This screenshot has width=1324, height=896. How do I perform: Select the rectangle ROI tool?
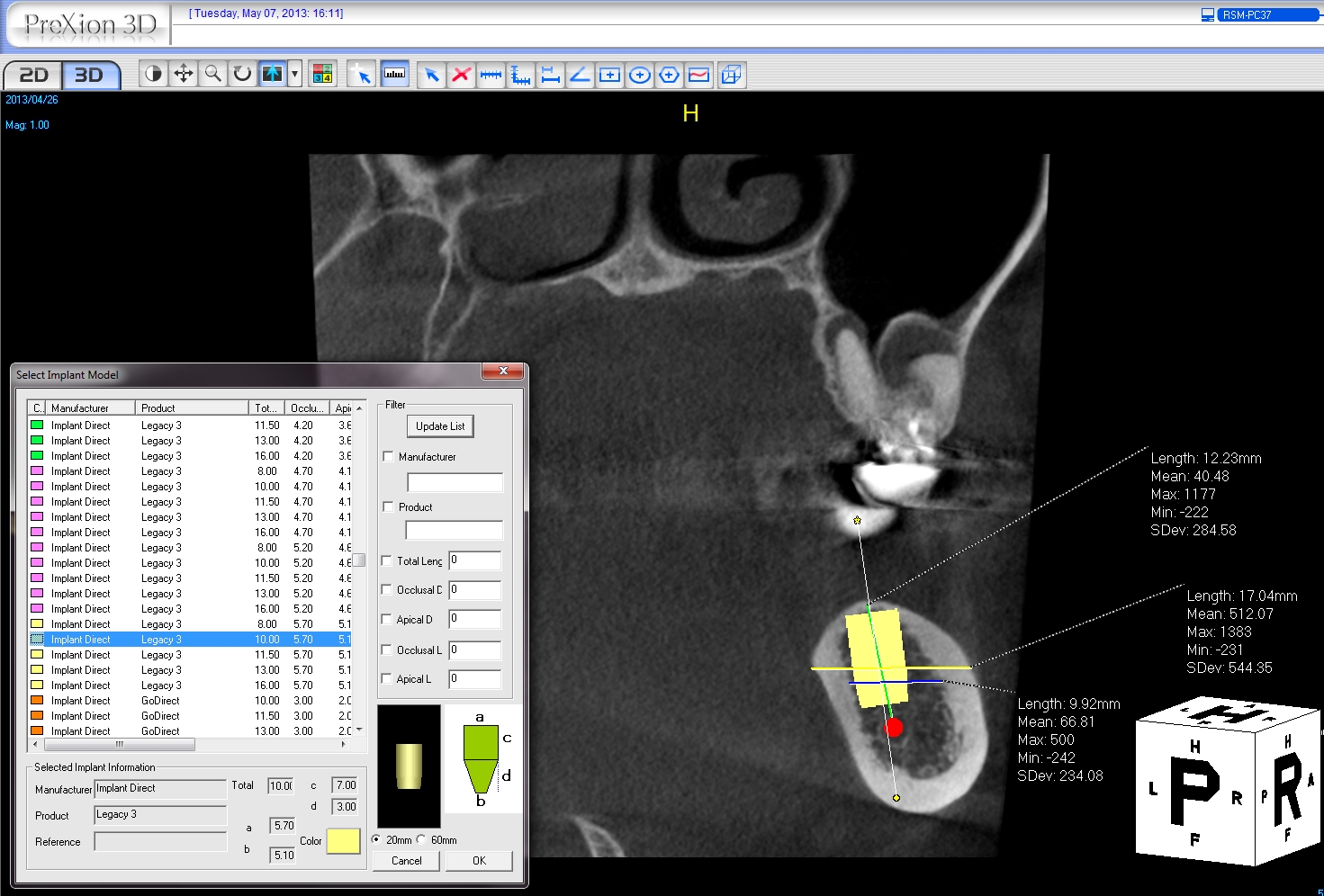pyautogui.click(x=609, y=75)
